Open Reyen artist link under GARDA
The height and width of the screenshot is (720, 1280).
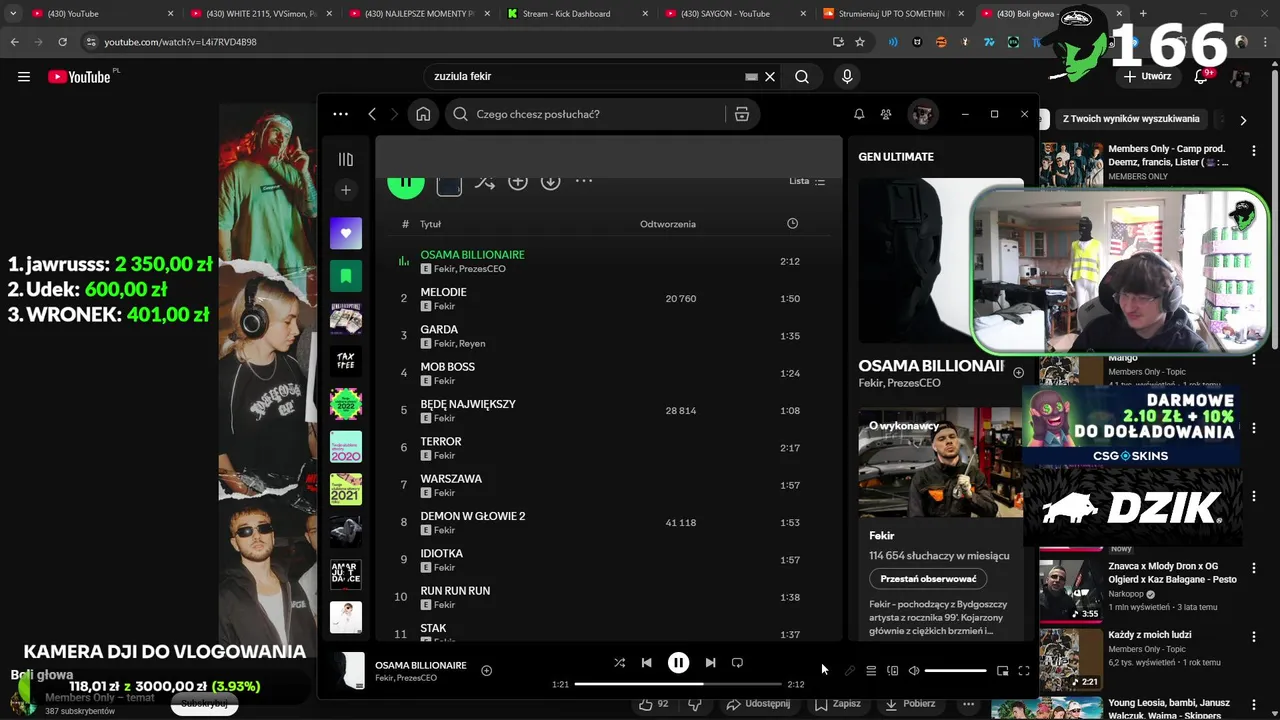(x=471, y=343)
